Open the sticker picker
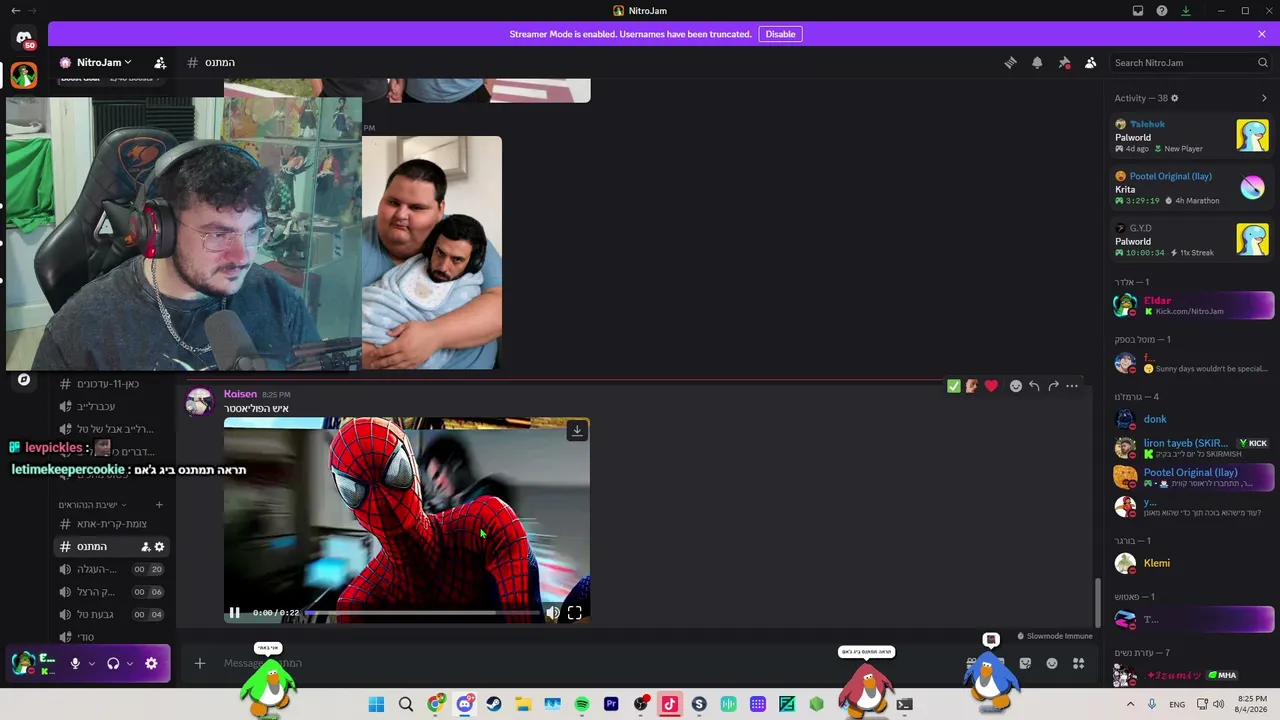1280x720 pixels. coord(1025,663)
